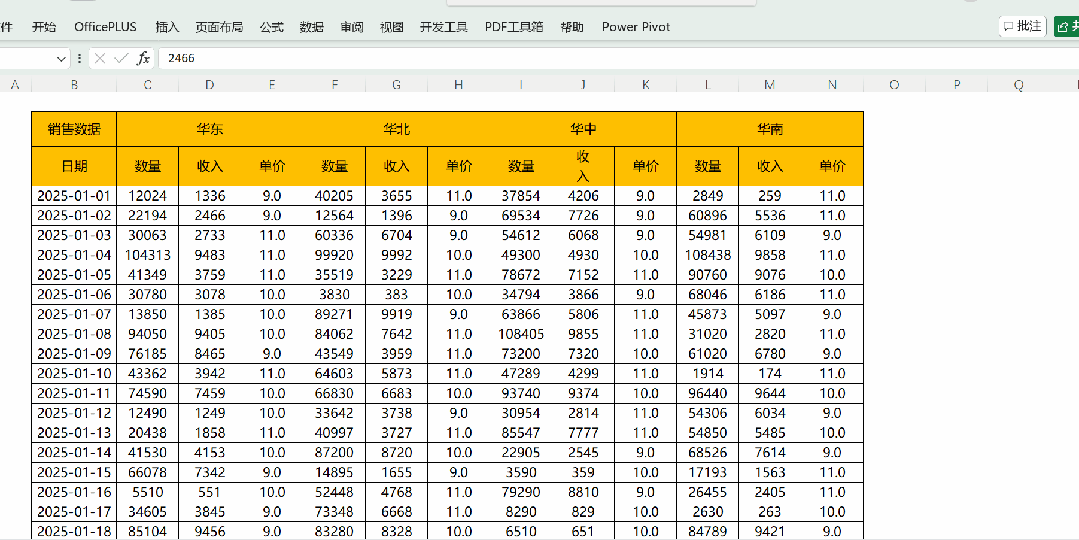Select the 公式 ribbon tab
The width and height of the screenshot is (1079, 540).
point(271,27)
